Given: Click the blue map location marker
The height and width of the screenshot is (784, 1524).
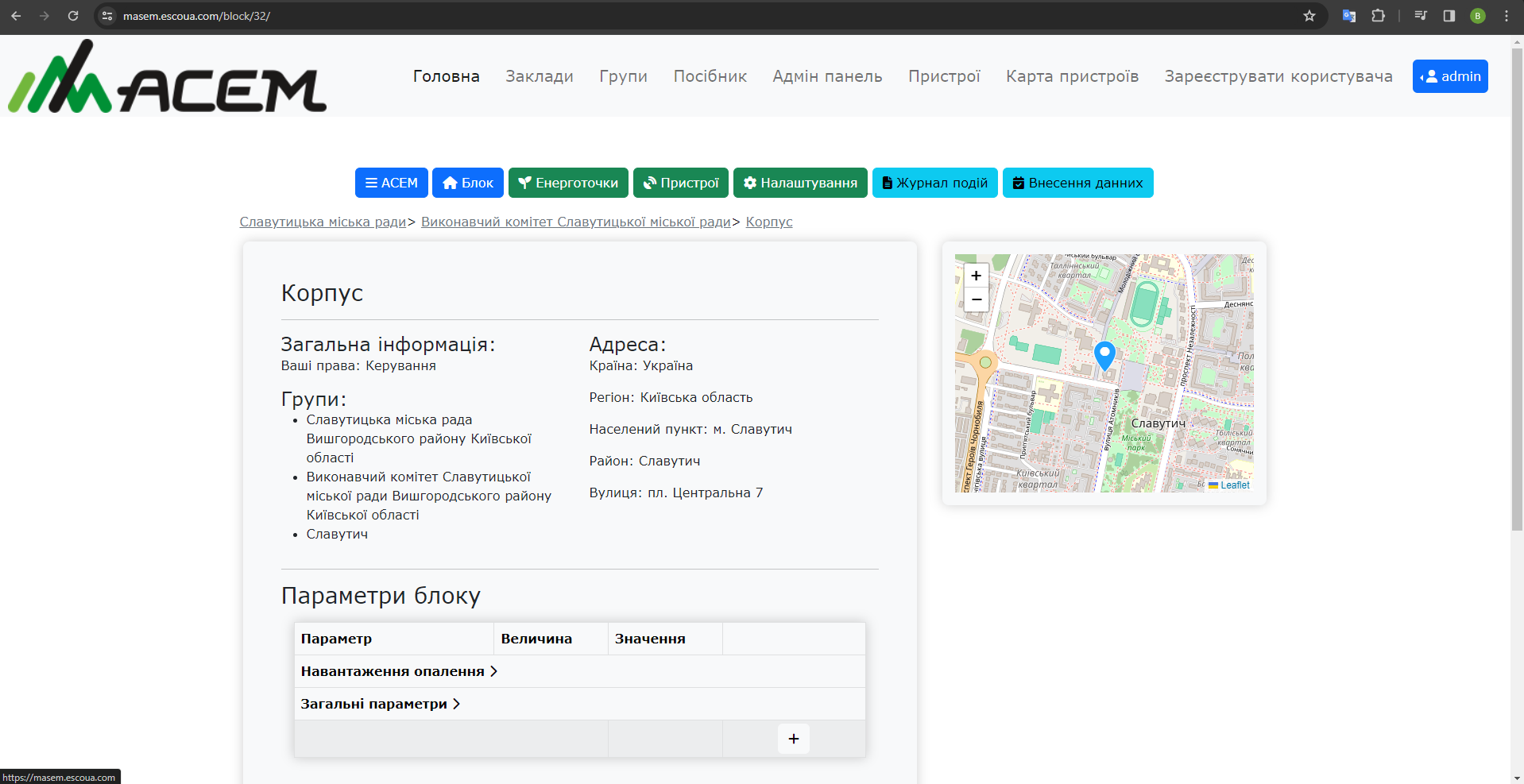Looking at the screenshot, I should click(1104, 354).
